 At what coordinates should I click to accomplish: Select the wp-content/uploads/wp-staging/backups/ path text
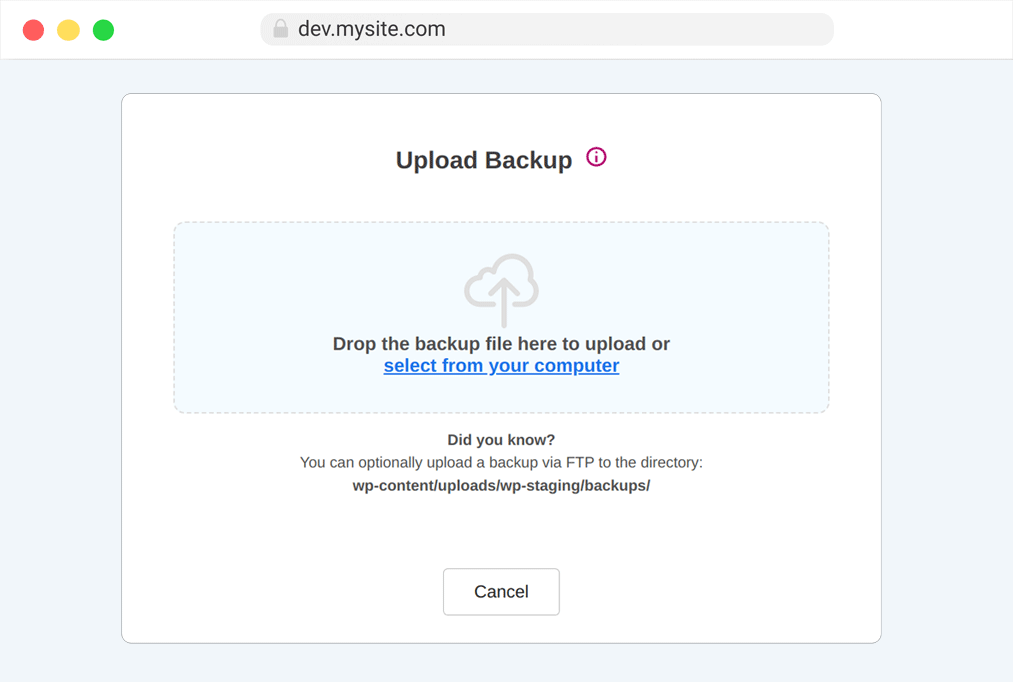(x=501, y=486)
